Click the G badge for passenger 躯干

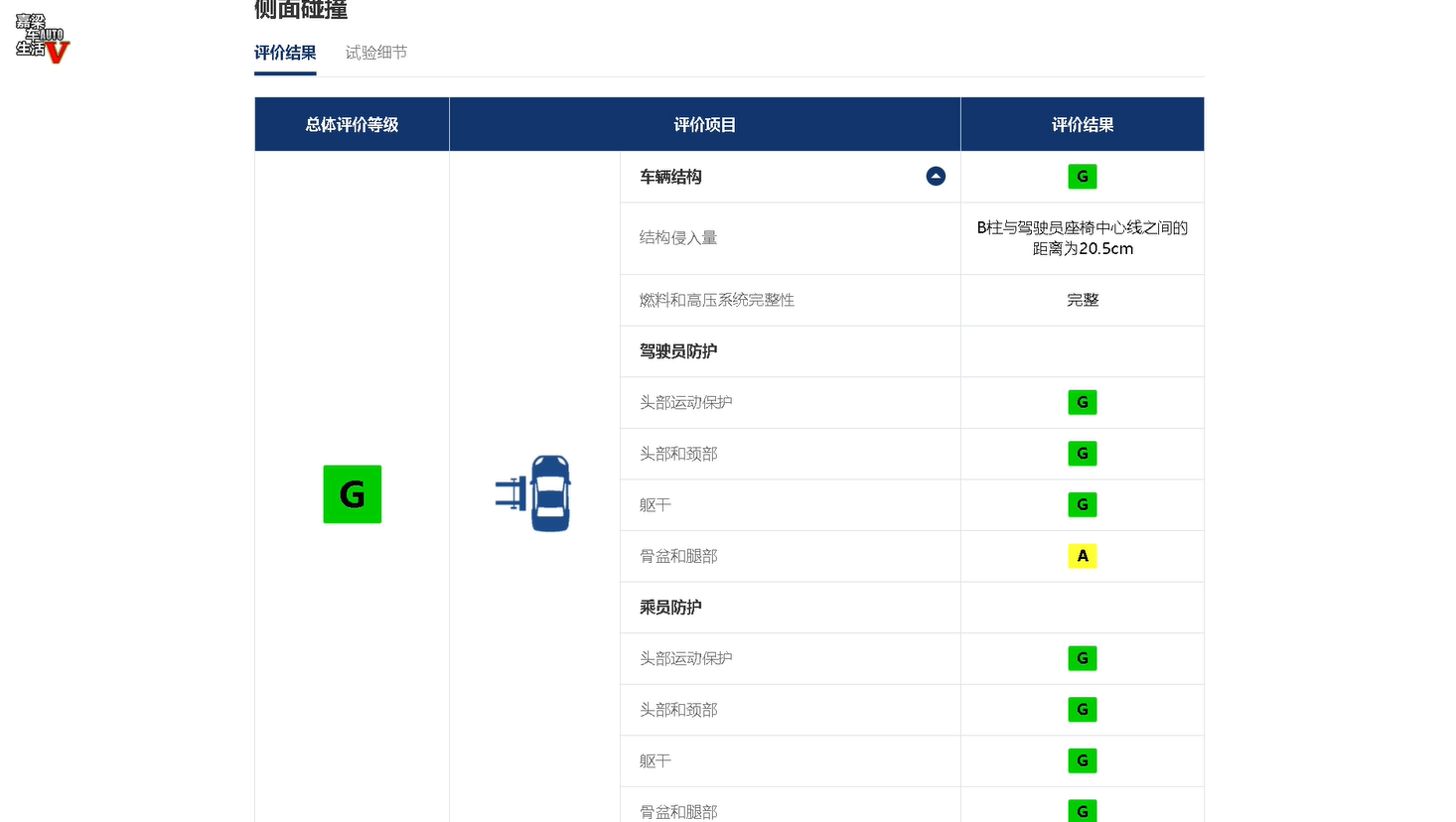pyautogui.click(x=1083, y=760)
